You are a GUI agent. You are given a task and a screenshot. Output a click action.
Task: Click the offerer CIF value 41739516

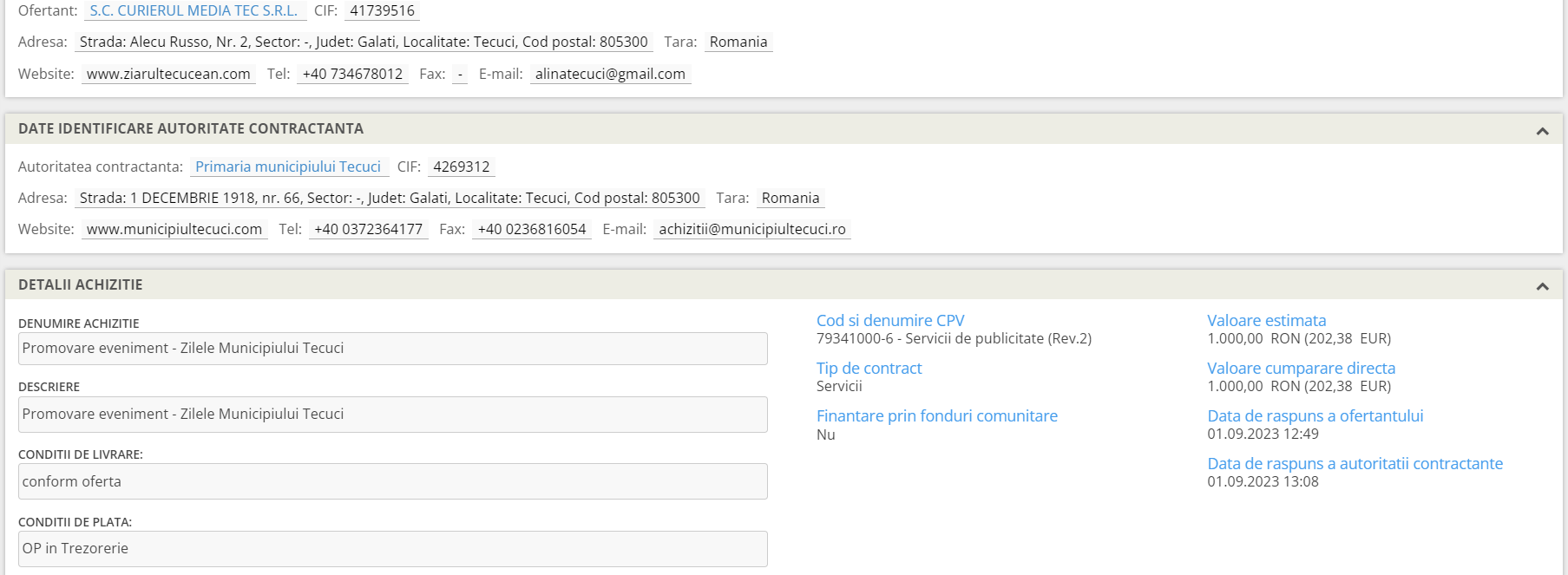[382, 10]
